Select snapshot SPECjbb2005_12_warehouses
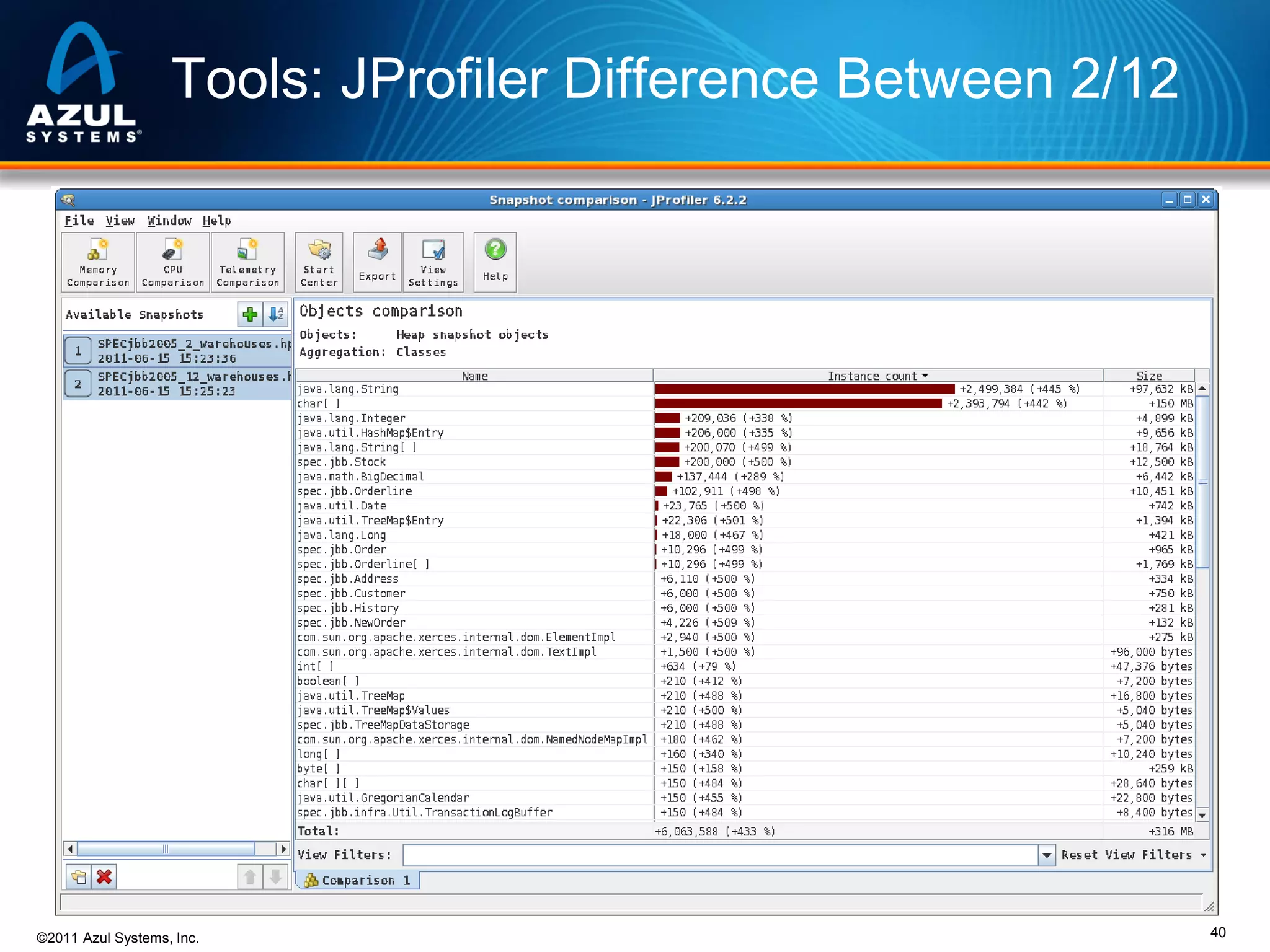The image size is (1270, 952). coord(177,384)
